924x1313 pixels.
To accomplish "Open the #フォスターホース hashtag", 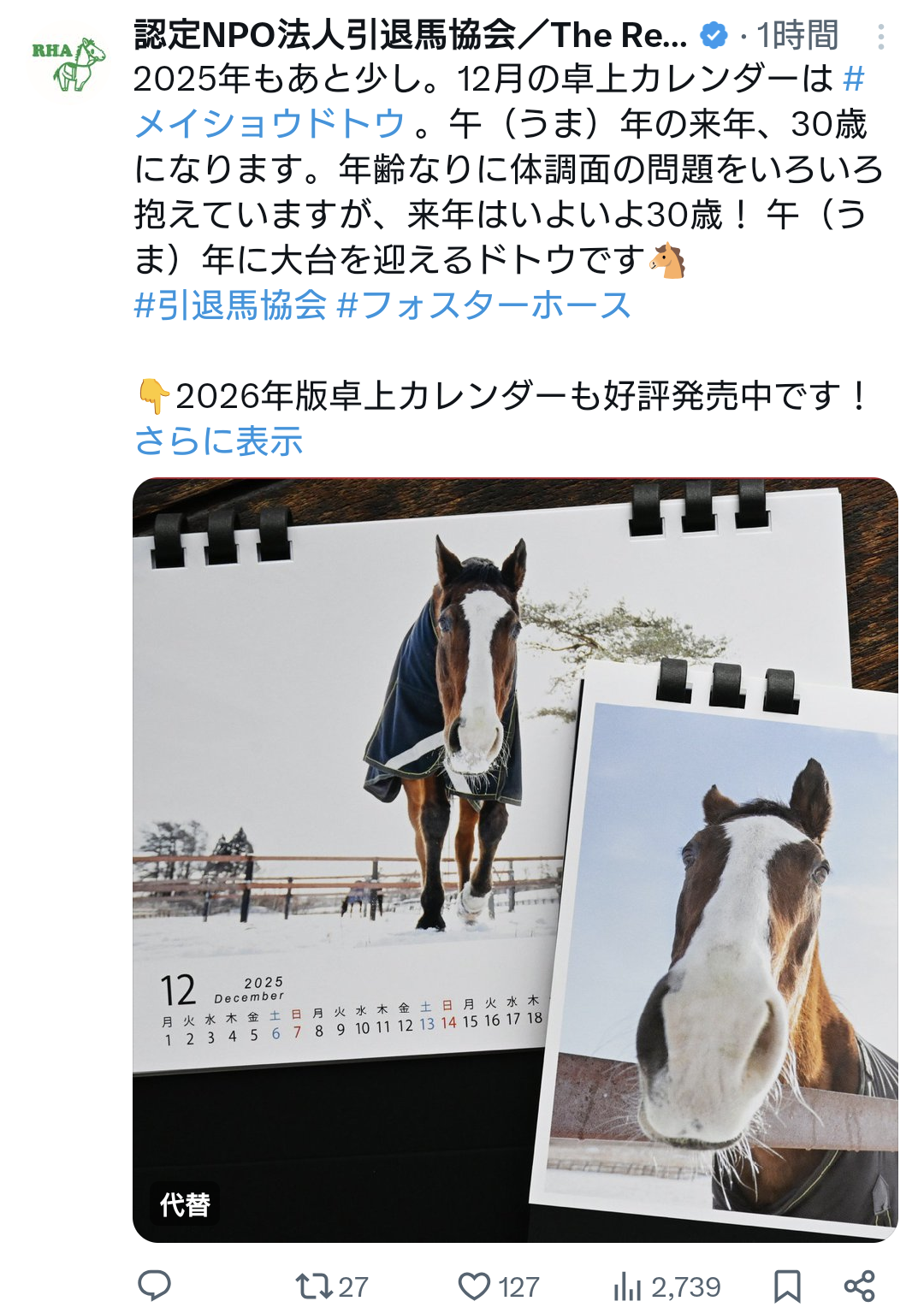I will point(484,305).
